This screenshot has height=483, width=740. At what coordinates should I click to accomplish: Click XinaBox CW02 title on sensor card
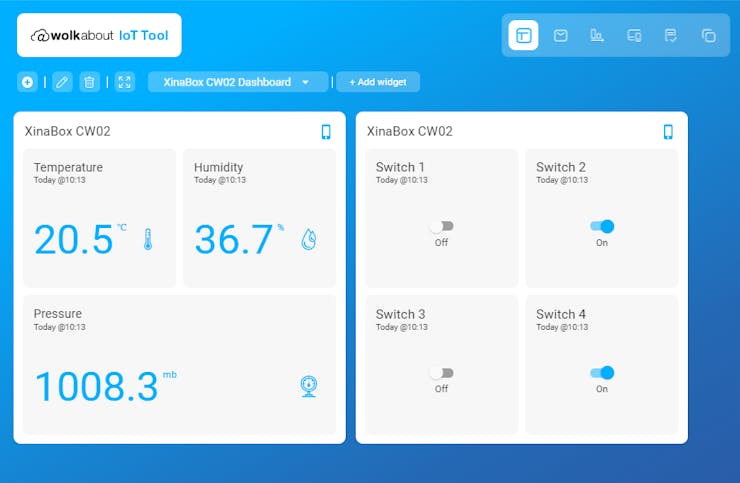pos(67,131)
